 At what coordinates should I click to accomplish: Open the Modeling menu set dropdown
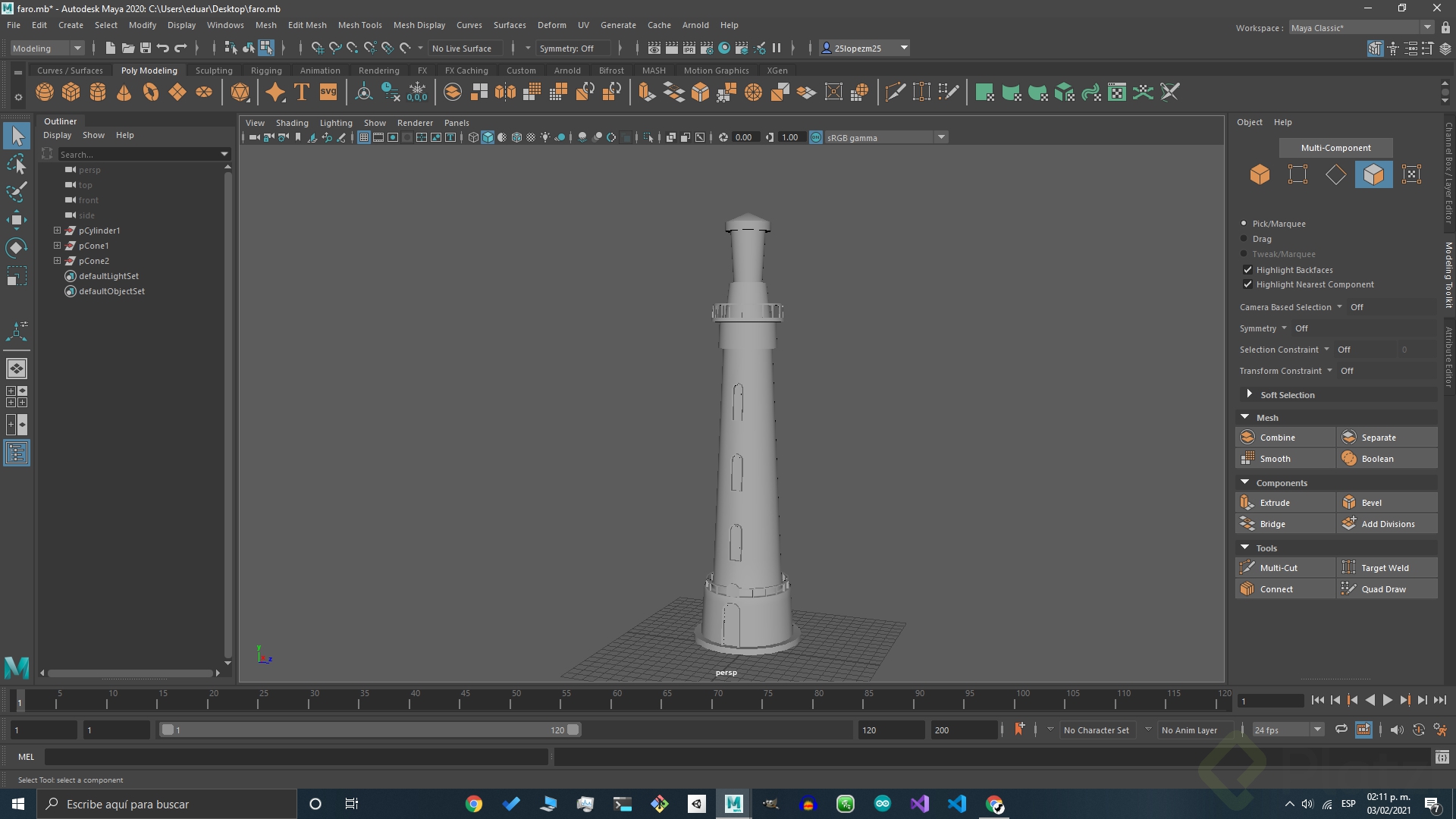47,48
